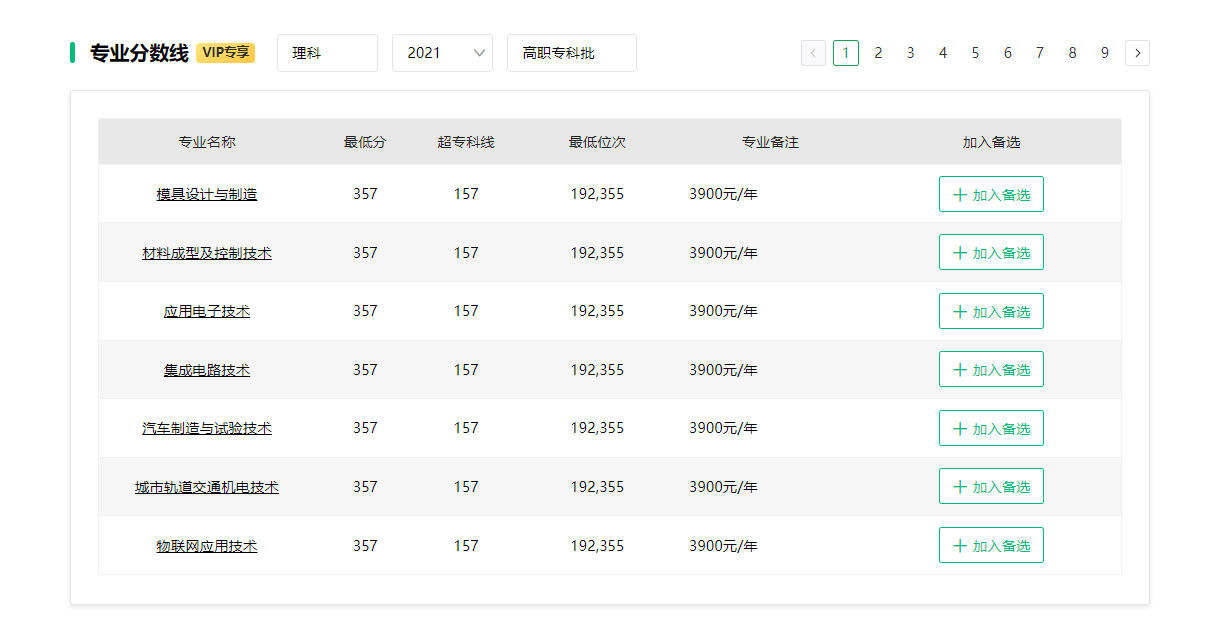This screenshot has height=631, width=1210.
Task: Jump to page 2
Action: (x=878, y=53)
